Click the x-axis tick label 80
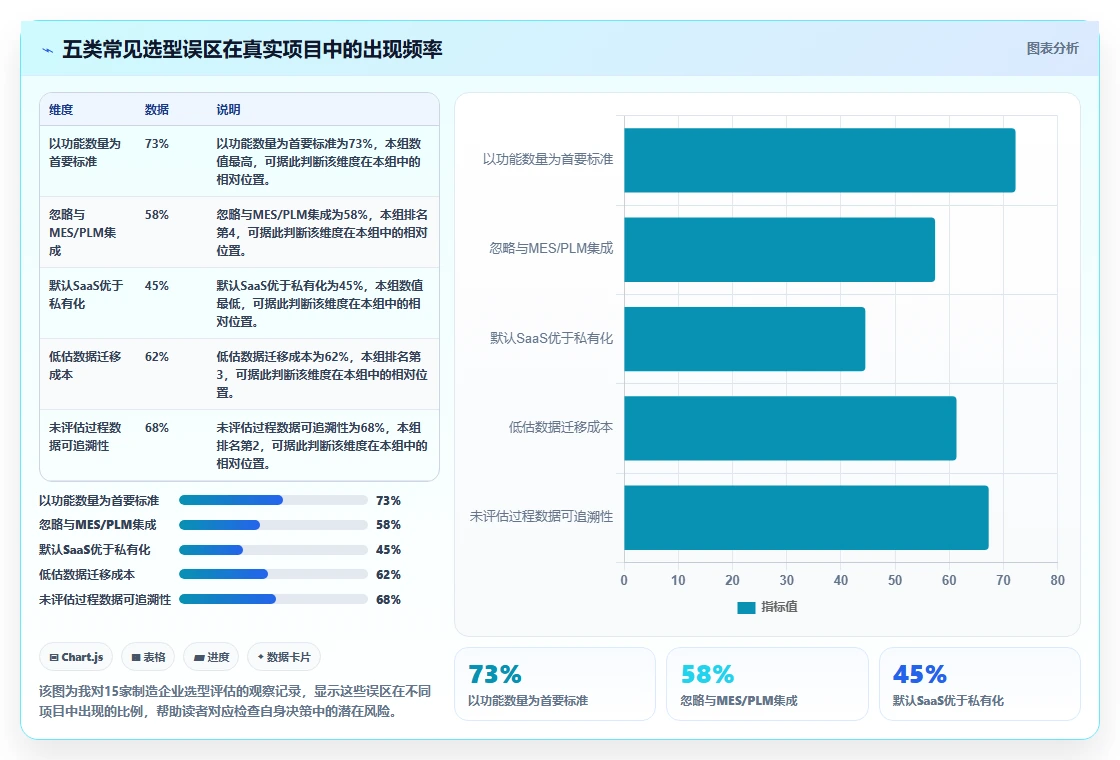This screenshot has width=1120, height=760. point(1057,580)
